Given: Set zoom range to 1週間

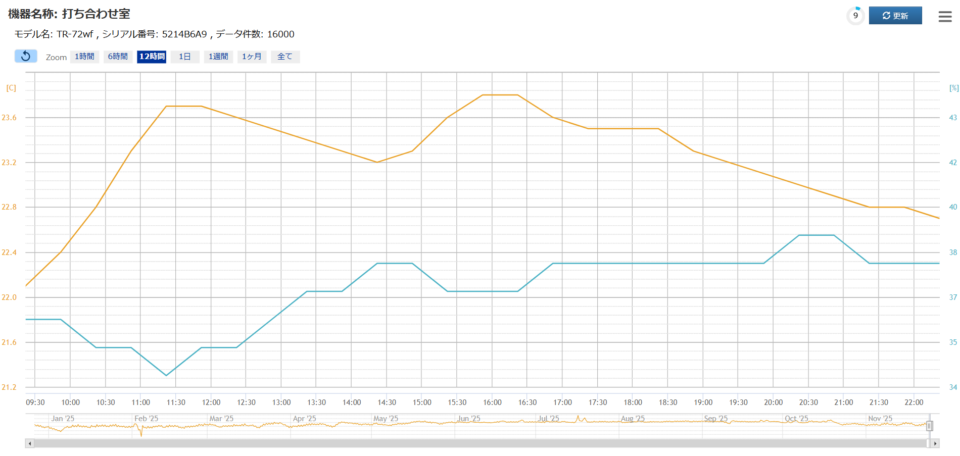Looking at the screenshot, I should [217, 57].
